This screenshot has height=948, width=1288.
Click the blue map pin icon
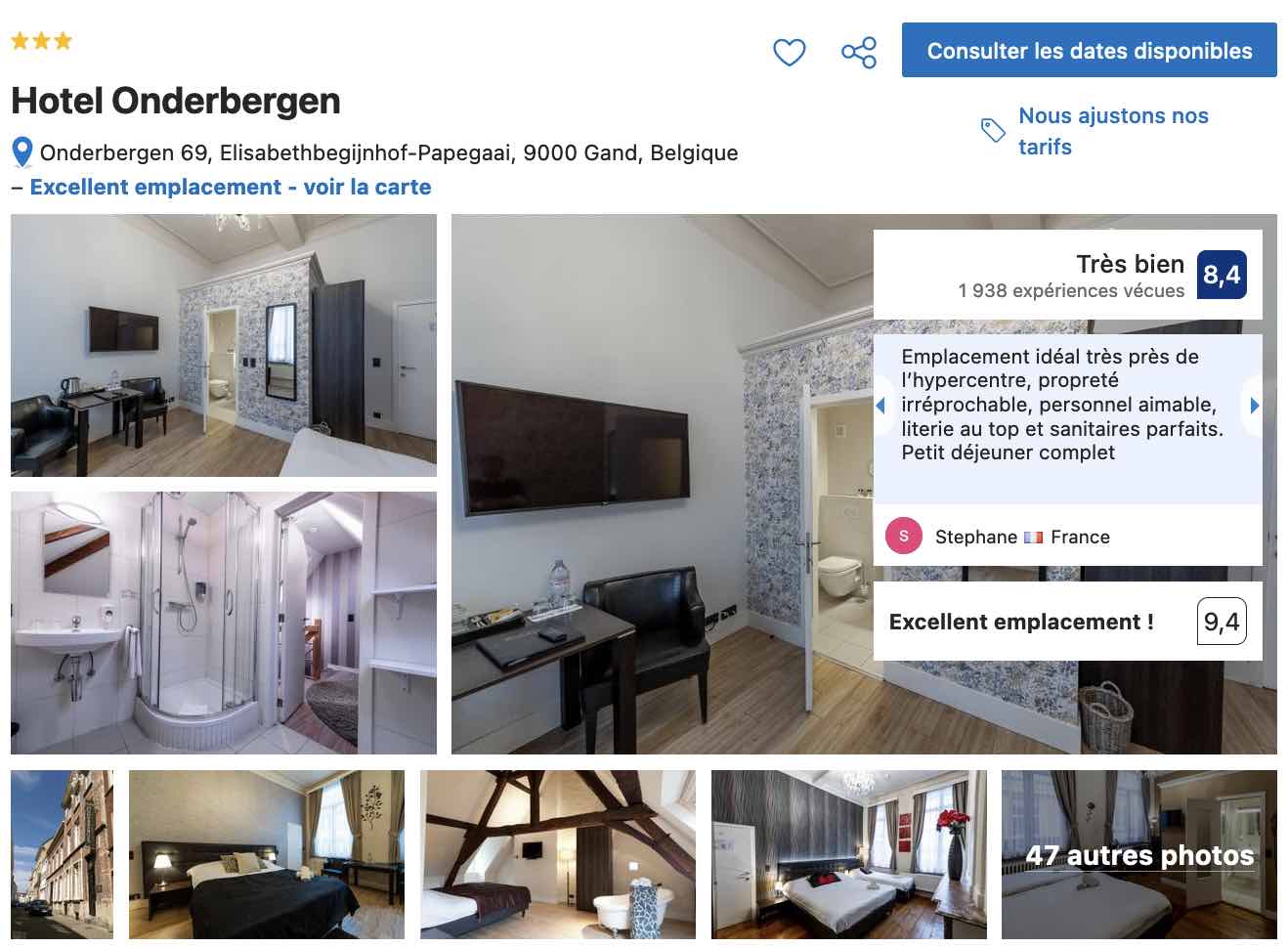point(22,153)
